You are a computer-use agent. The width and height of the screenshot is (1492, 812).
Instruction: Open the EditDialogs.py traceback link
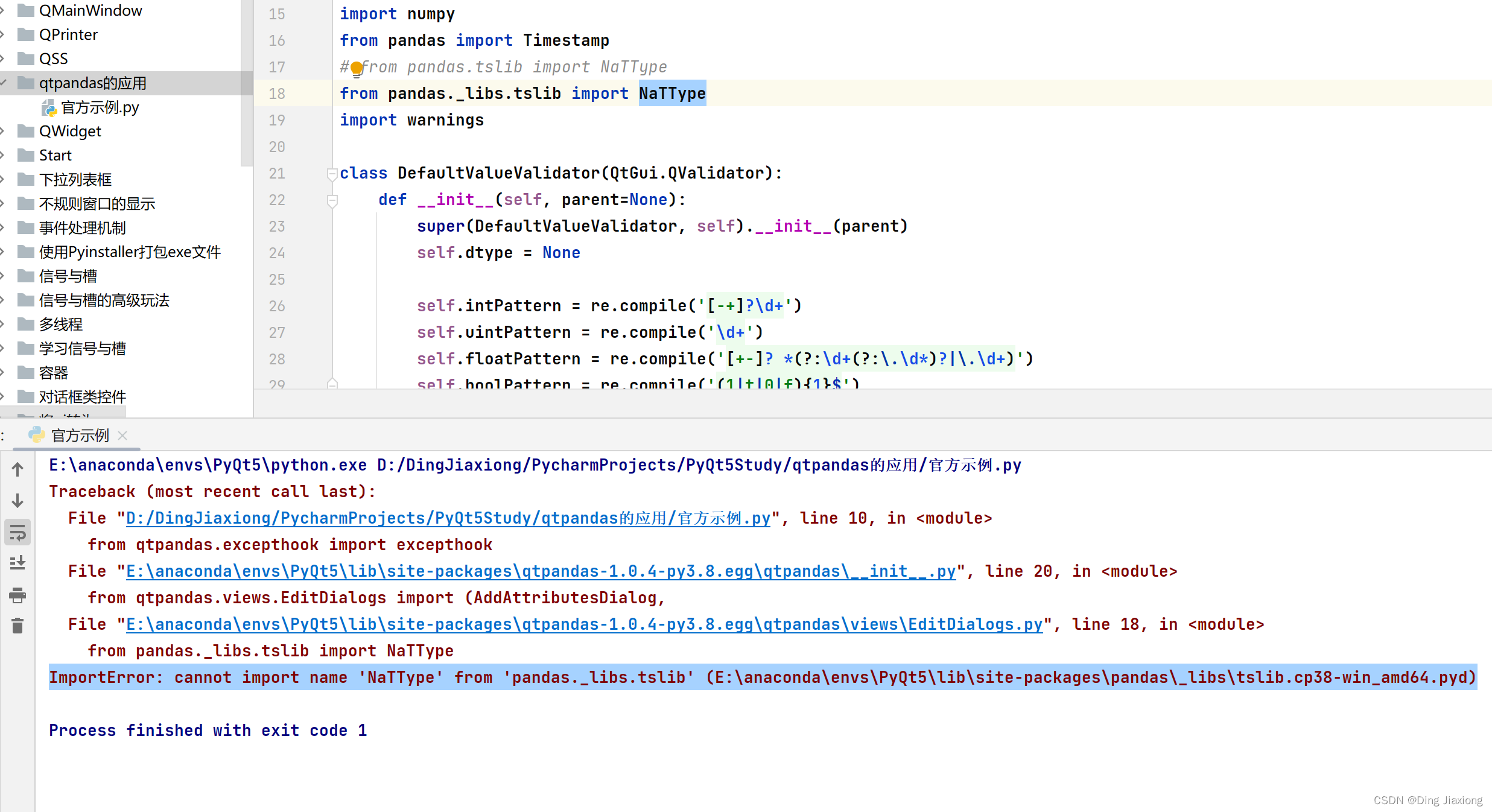(585, 624)
